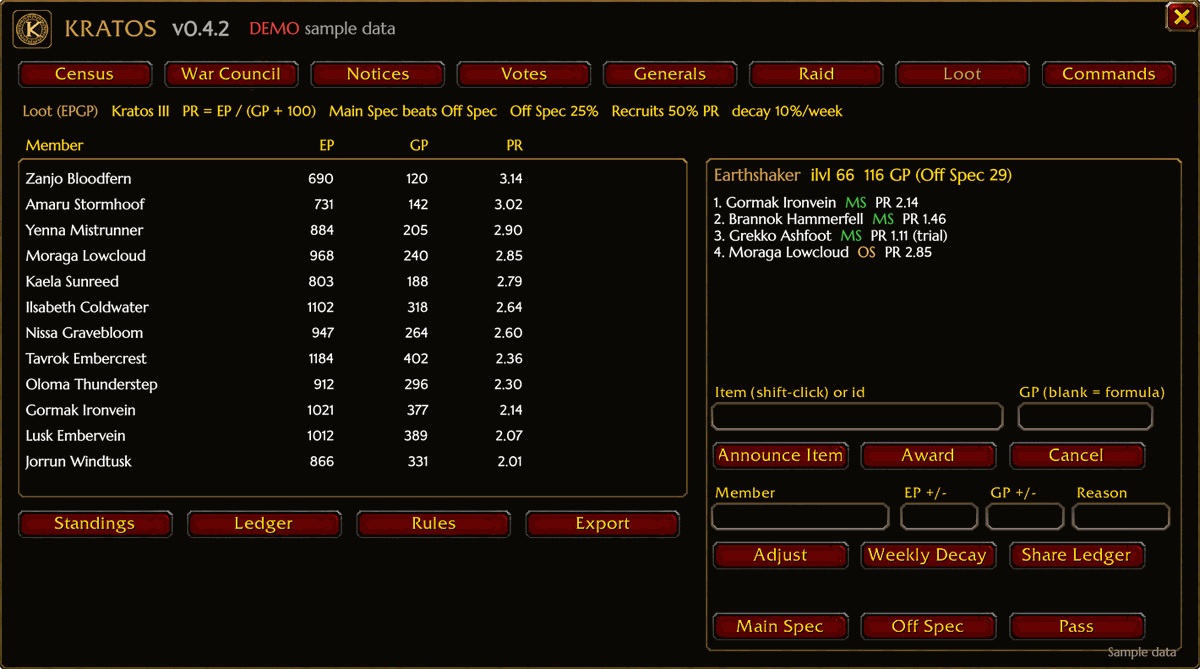
Task: Run Weekly Decay
Action: pyautogui.click(x=928, y=556)
